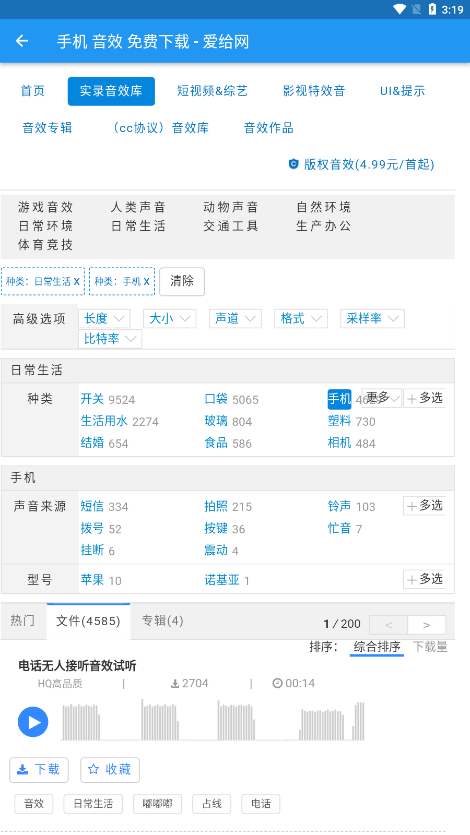Filter sound source by 铃声
This screenshot has height=835, width=470.
click(339, 506)
